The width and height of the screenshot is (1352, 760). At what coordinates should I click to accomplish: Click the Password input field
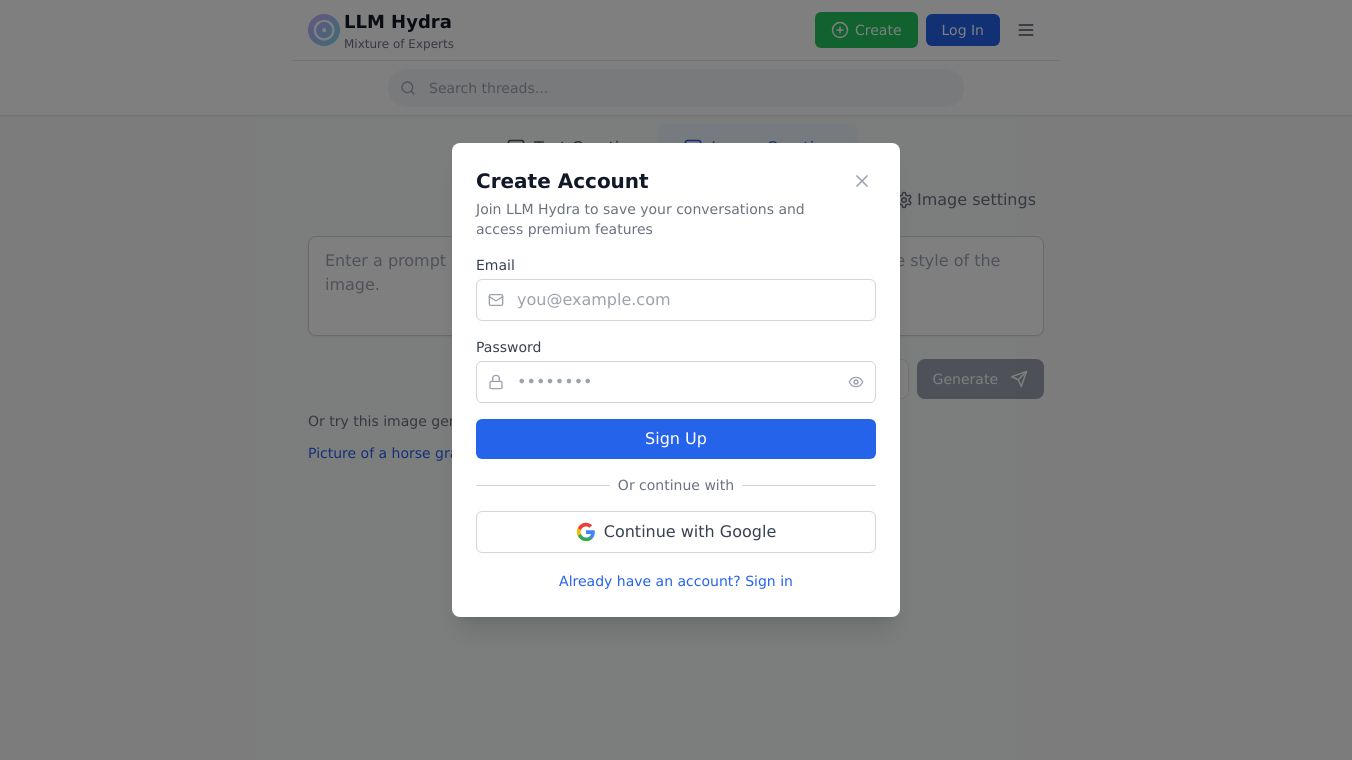point(675,382)
